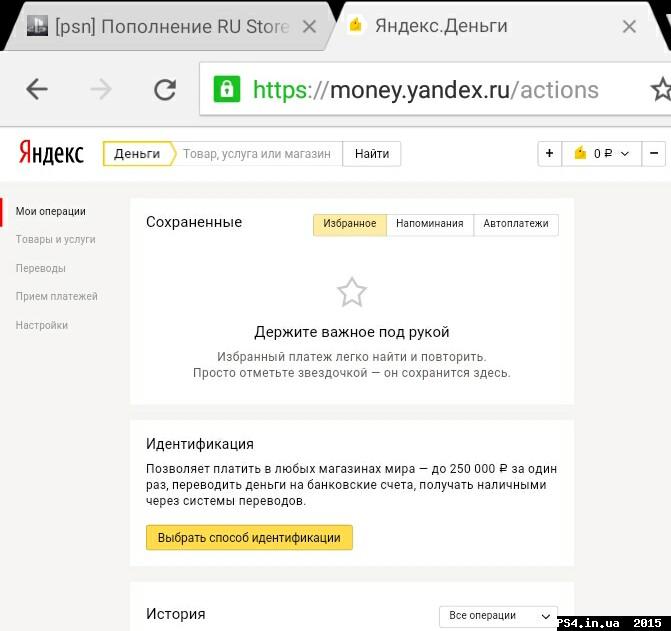
Task: Open the Все операции history filter
Action: tap(498, 615)
